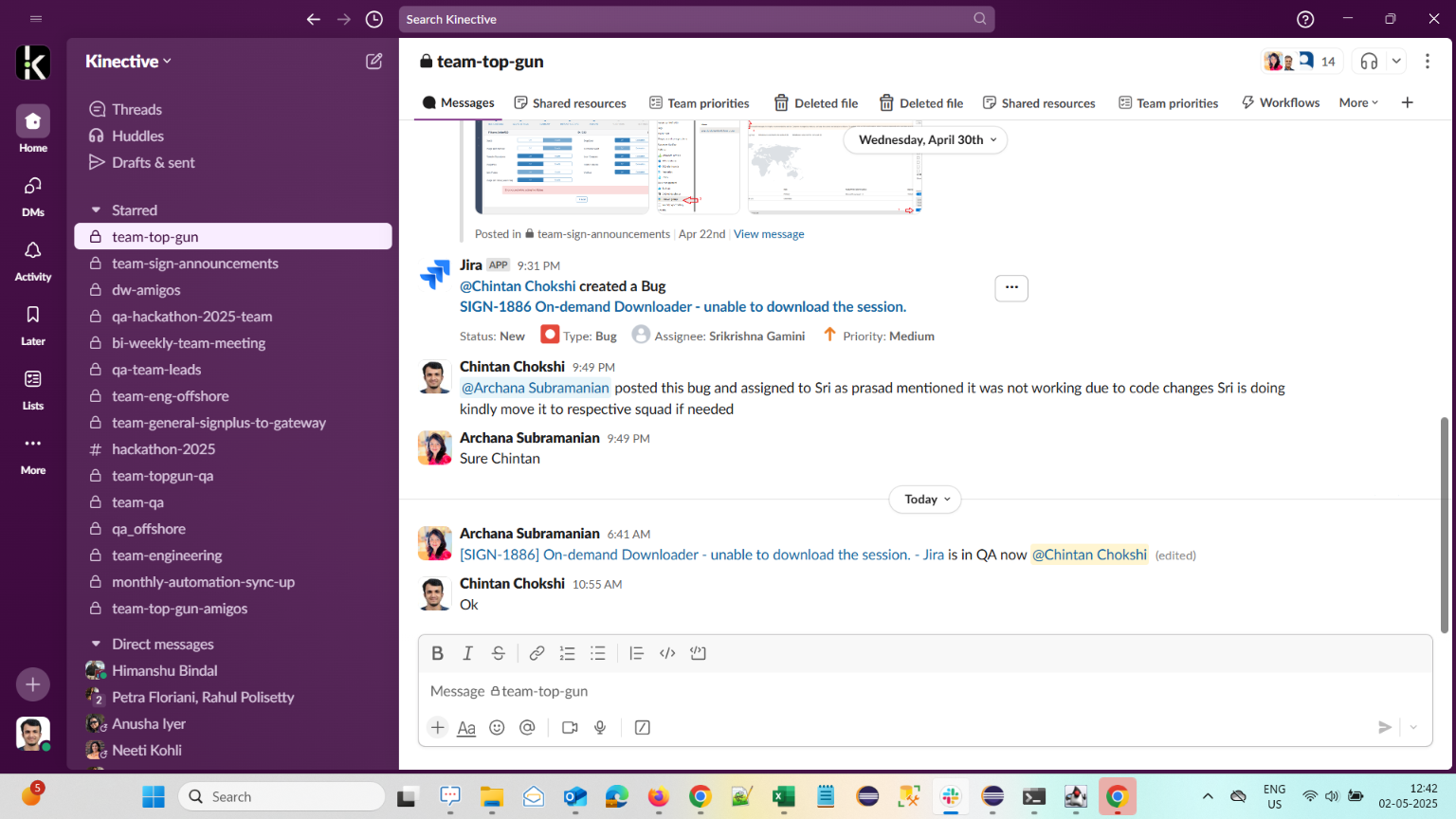The height and width of the screenshot is (819, 1456).
Task: Open channel options three-dot menu
Action: tap(1428, 62)
